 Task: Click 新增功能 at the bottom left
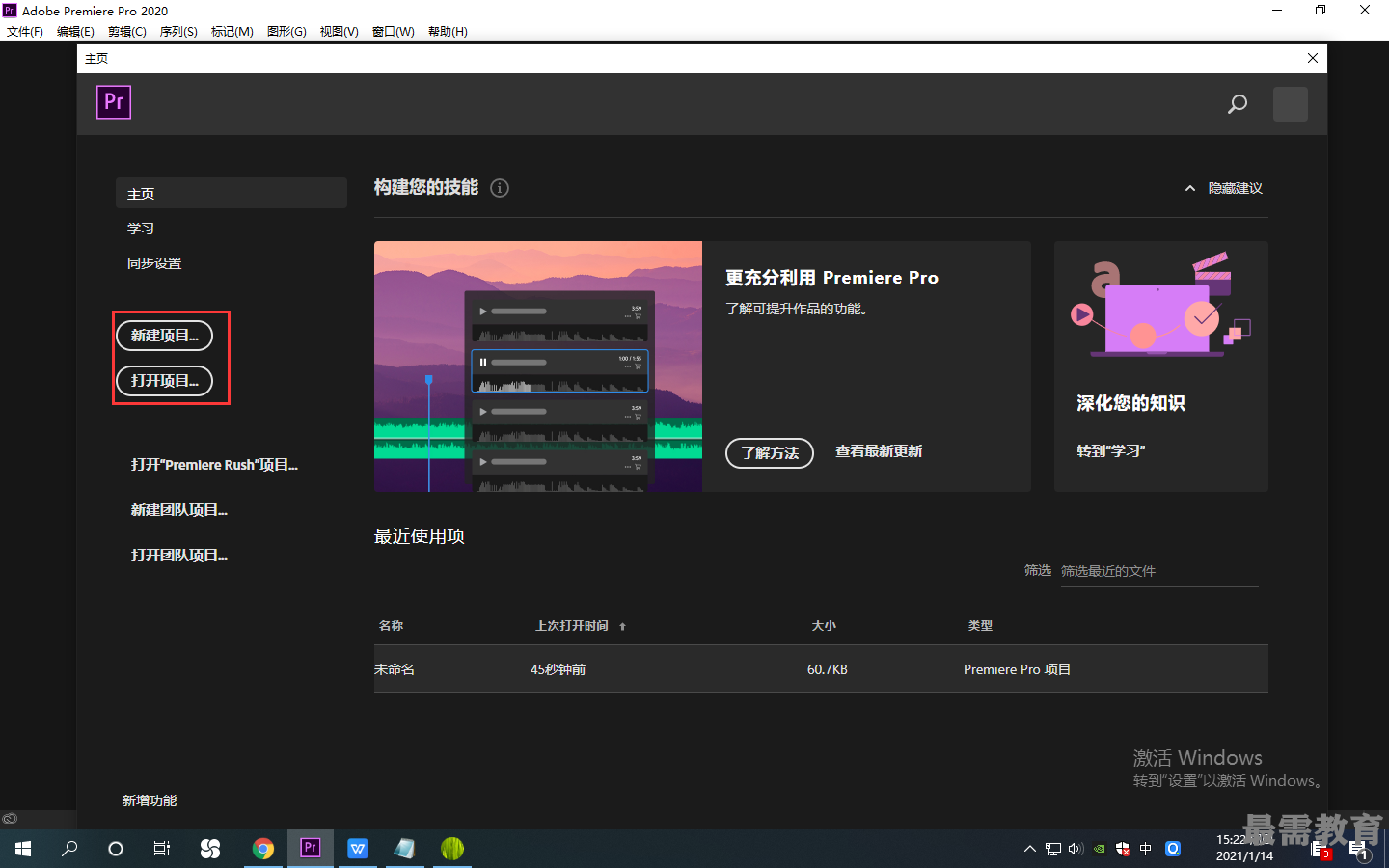150,800
